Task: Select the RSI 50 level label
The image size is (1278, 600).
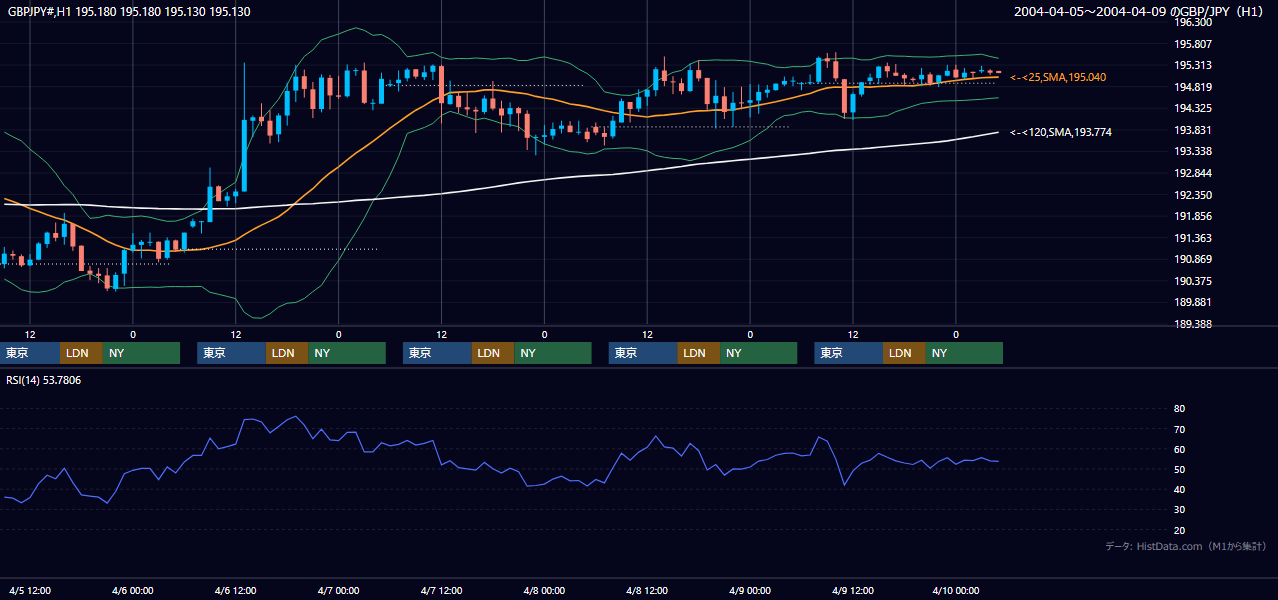Action: pyautogui.click(x=1180, y=469)
